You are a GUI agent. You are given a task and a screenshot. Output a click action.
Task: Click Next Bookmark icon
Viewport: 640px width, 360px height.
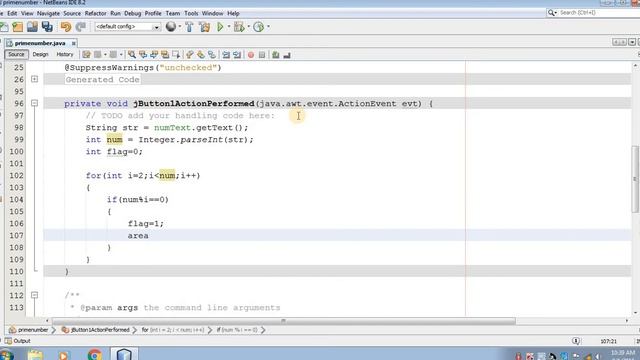coord(201,55)
